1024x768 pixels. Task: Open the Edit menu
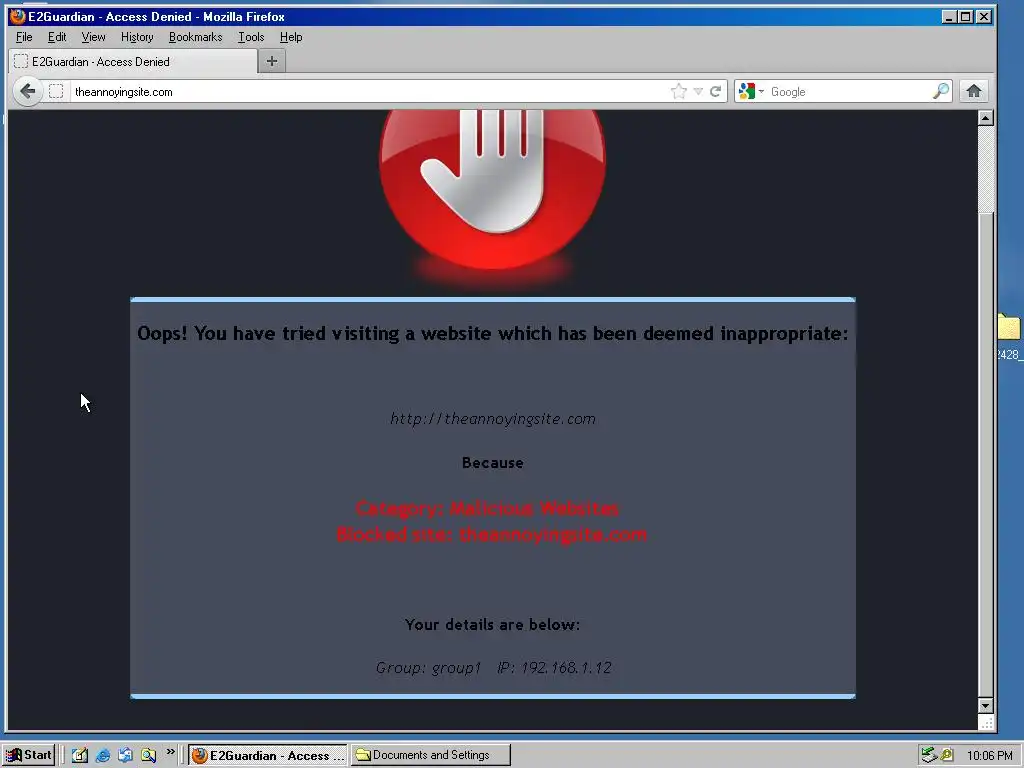[x=57, y=37]
